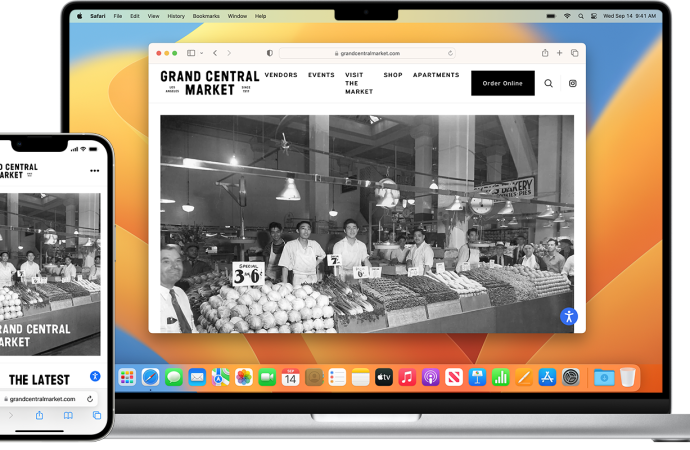This screenshot has height=450, width=690.
Task: Click the Order Online button
Action: (x=503, y=83)
